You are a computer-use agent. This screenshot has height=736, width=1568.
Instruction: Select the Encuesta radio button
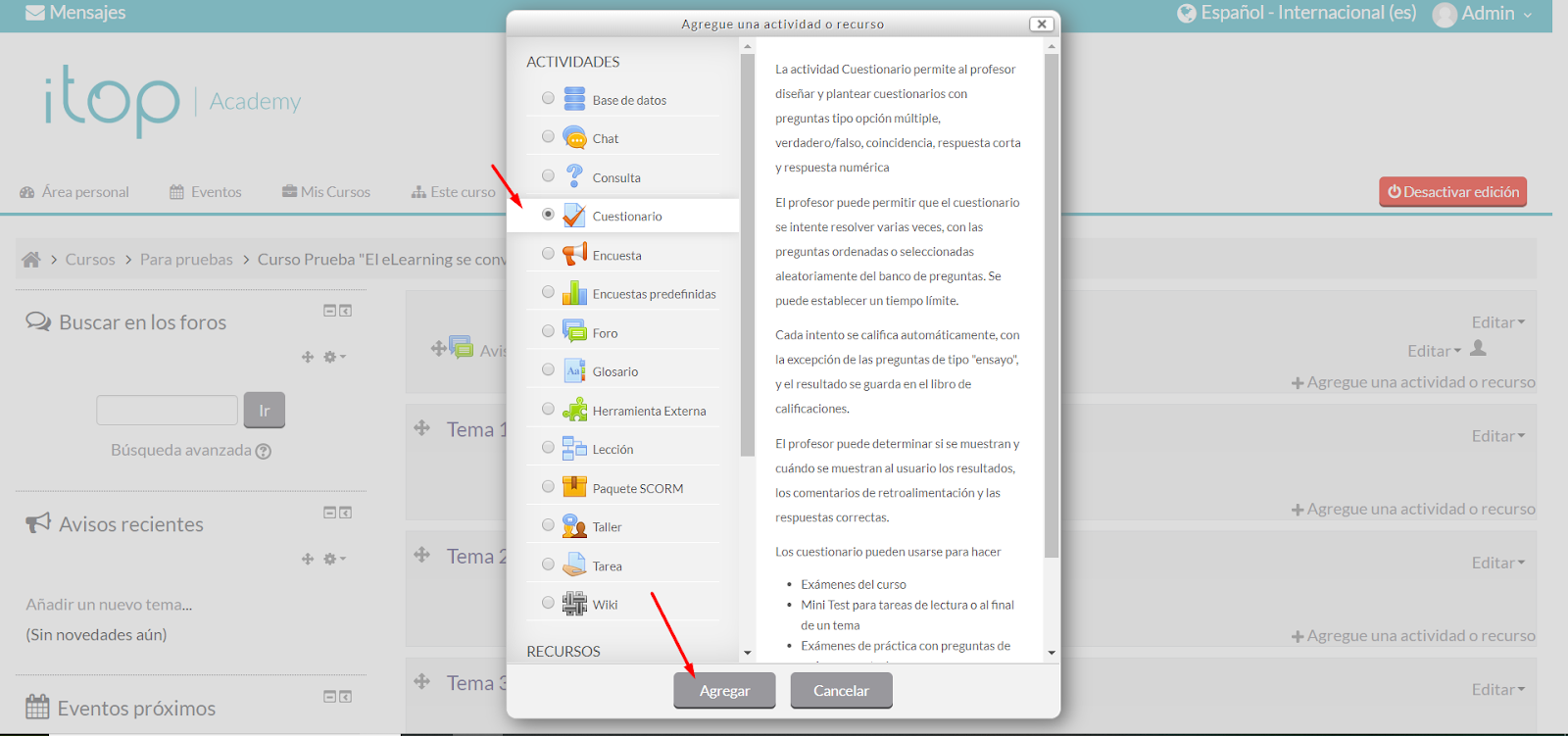pos(548,253)
